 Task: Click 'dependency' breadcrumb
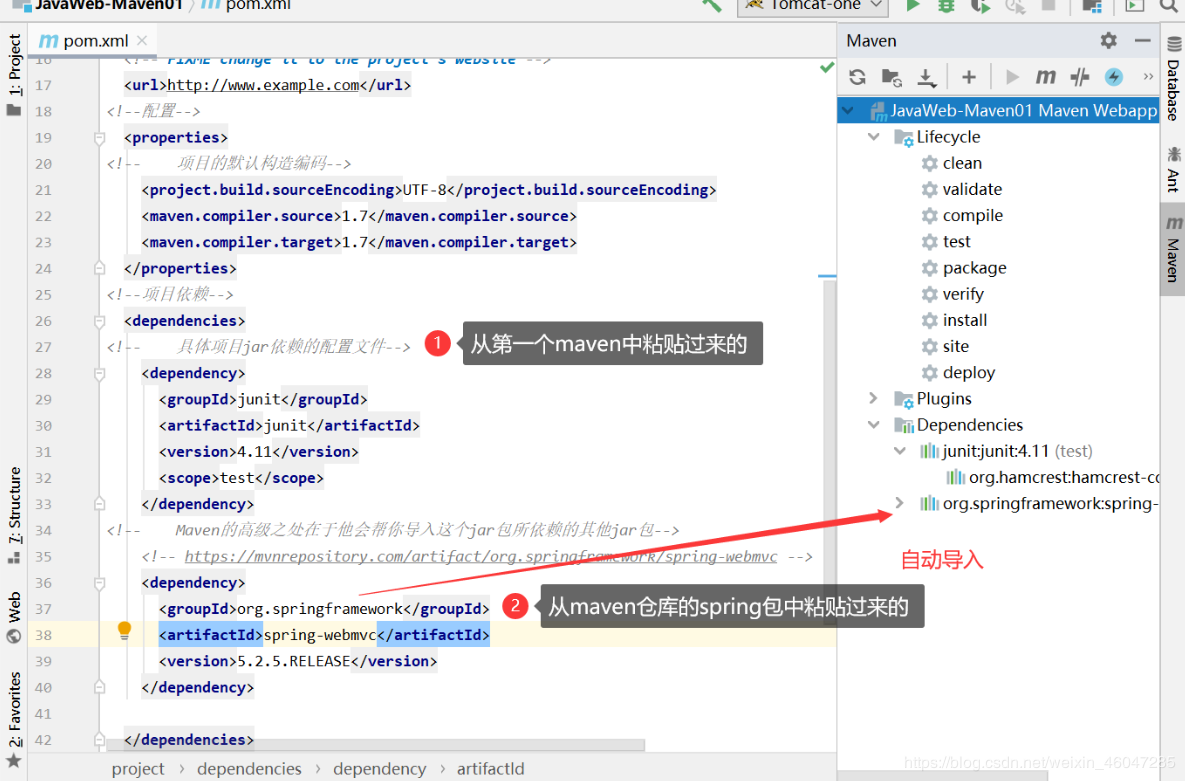379,769
